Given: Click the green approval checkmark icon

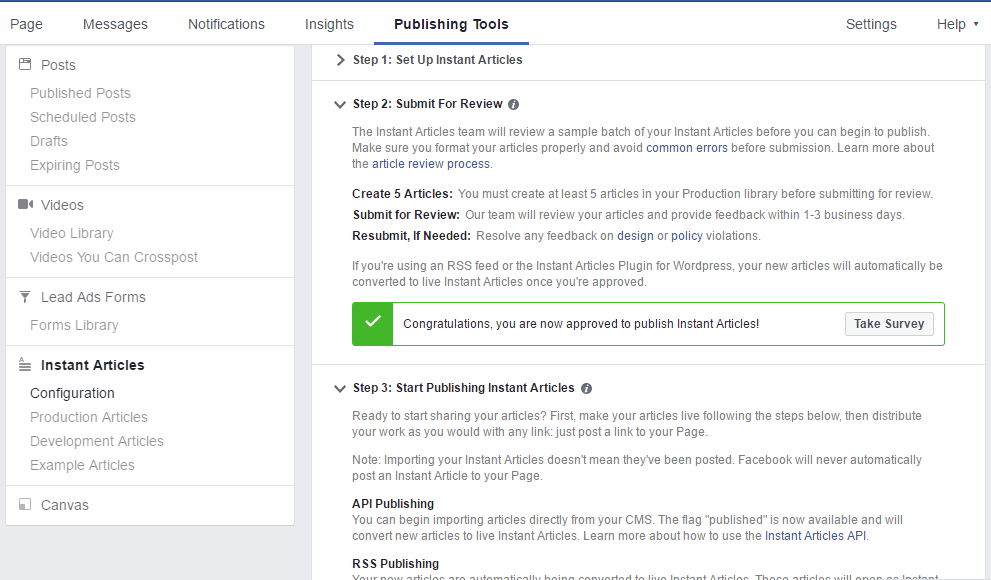Looking at the screenshot, I should 373,322.
